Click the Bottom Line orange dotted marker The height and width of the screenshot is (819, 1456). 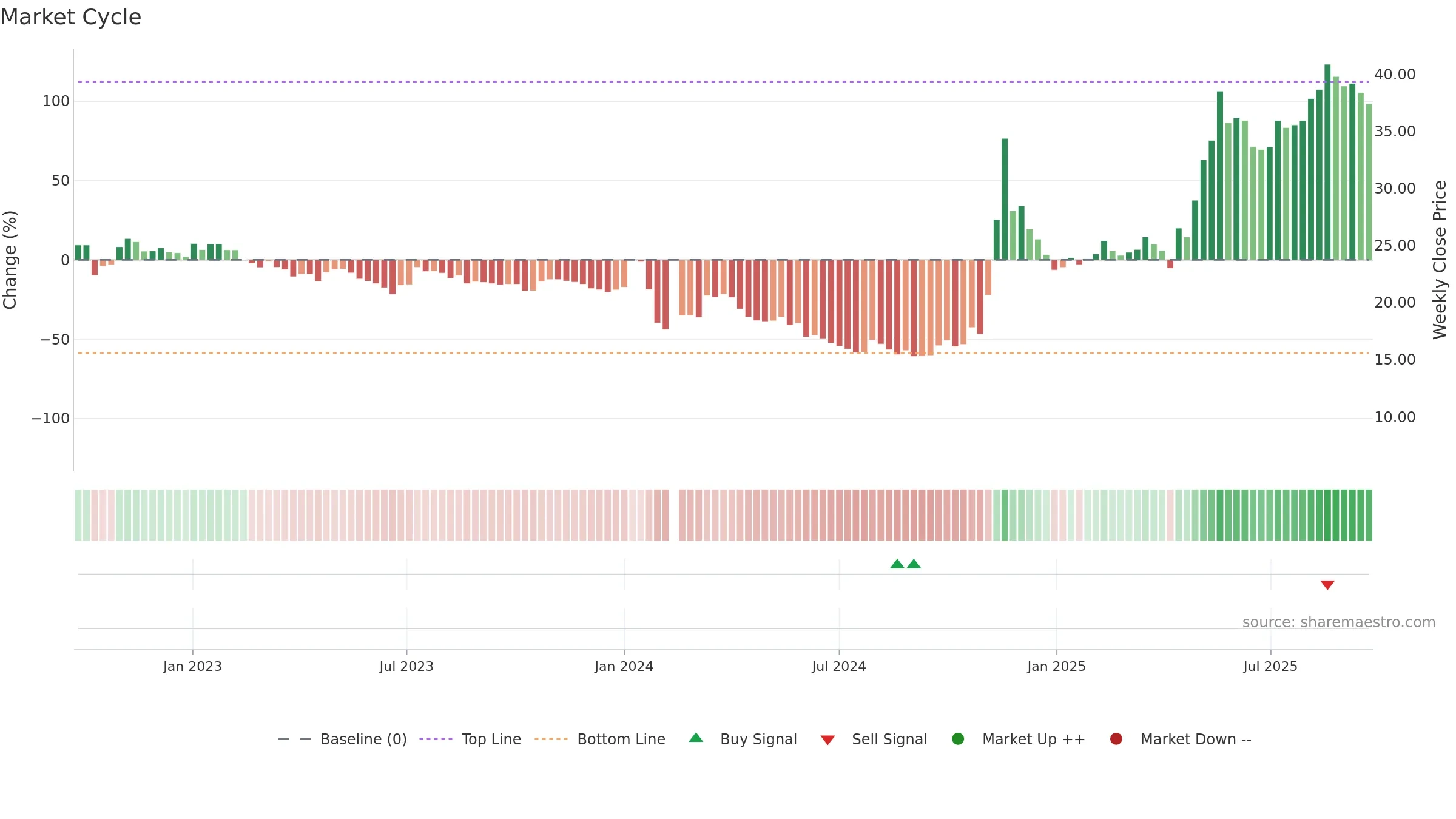click(x=551, y=739)
